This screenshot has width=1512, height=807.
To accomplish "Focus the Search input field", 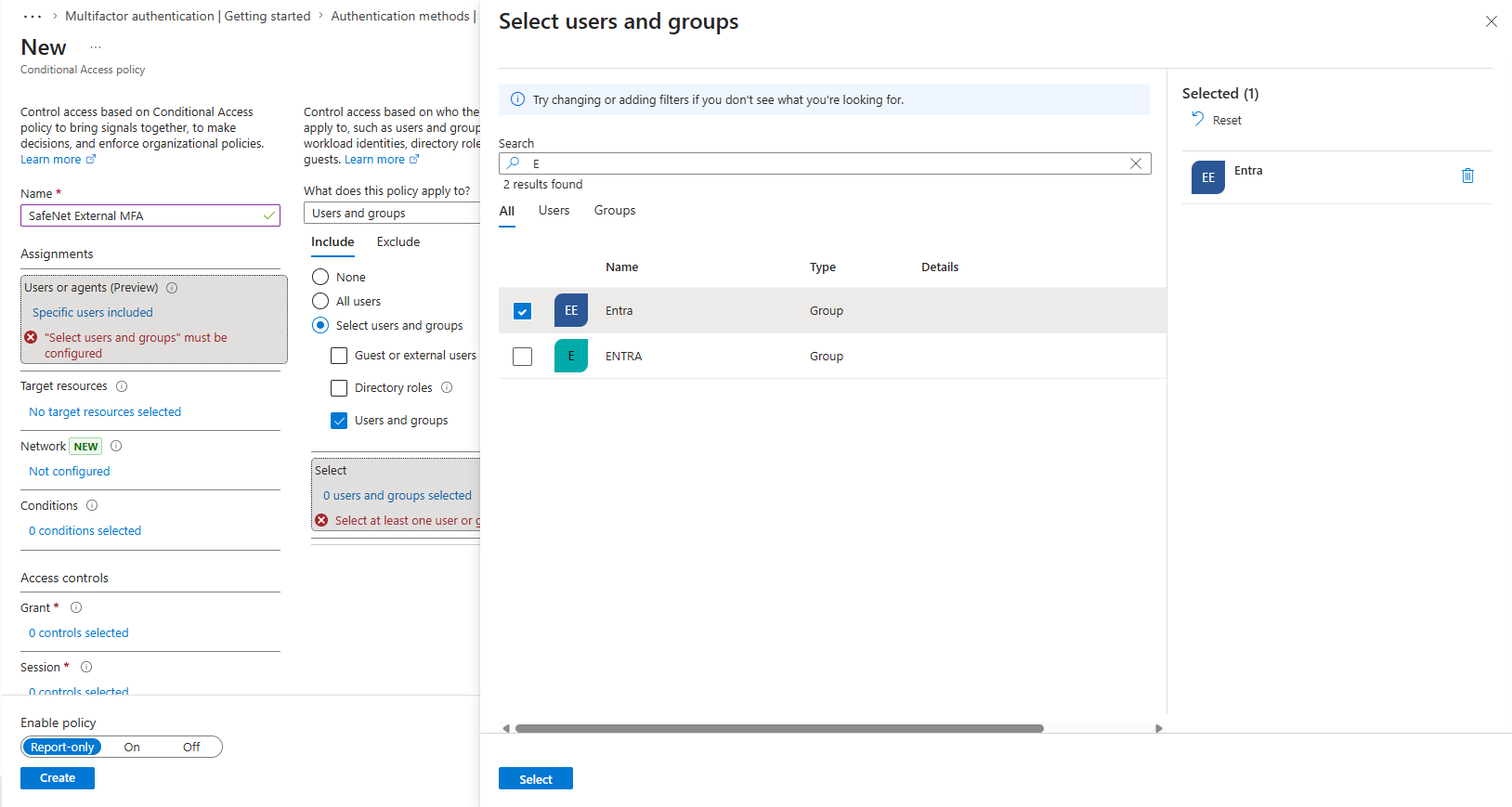I will point(825,163).
